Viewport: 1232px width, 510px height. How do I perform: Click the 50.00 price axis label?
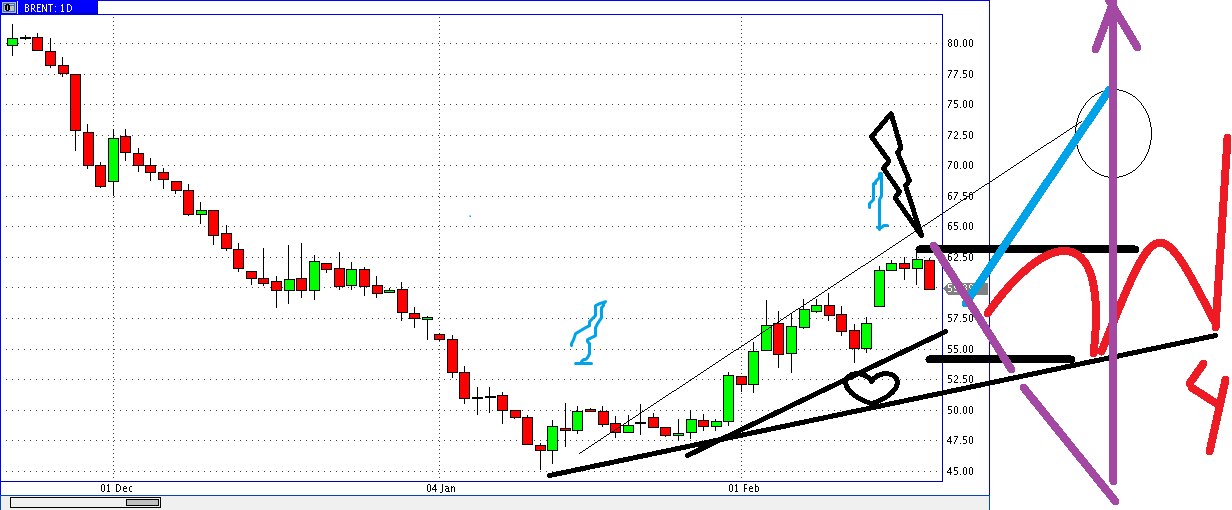(961, 410)
